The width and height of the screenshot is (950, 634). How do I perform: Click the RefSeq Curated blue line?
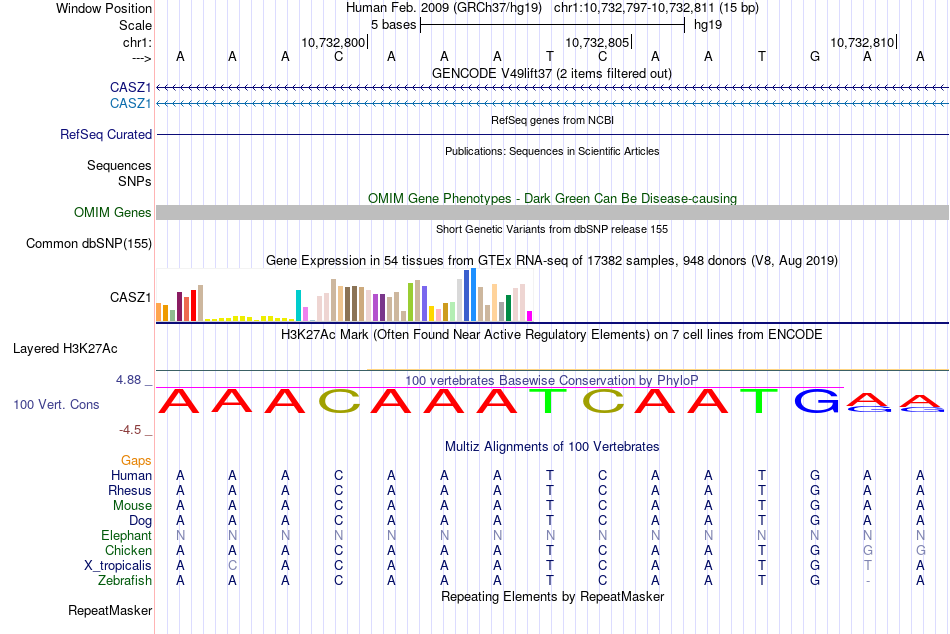tap(552, 135)
